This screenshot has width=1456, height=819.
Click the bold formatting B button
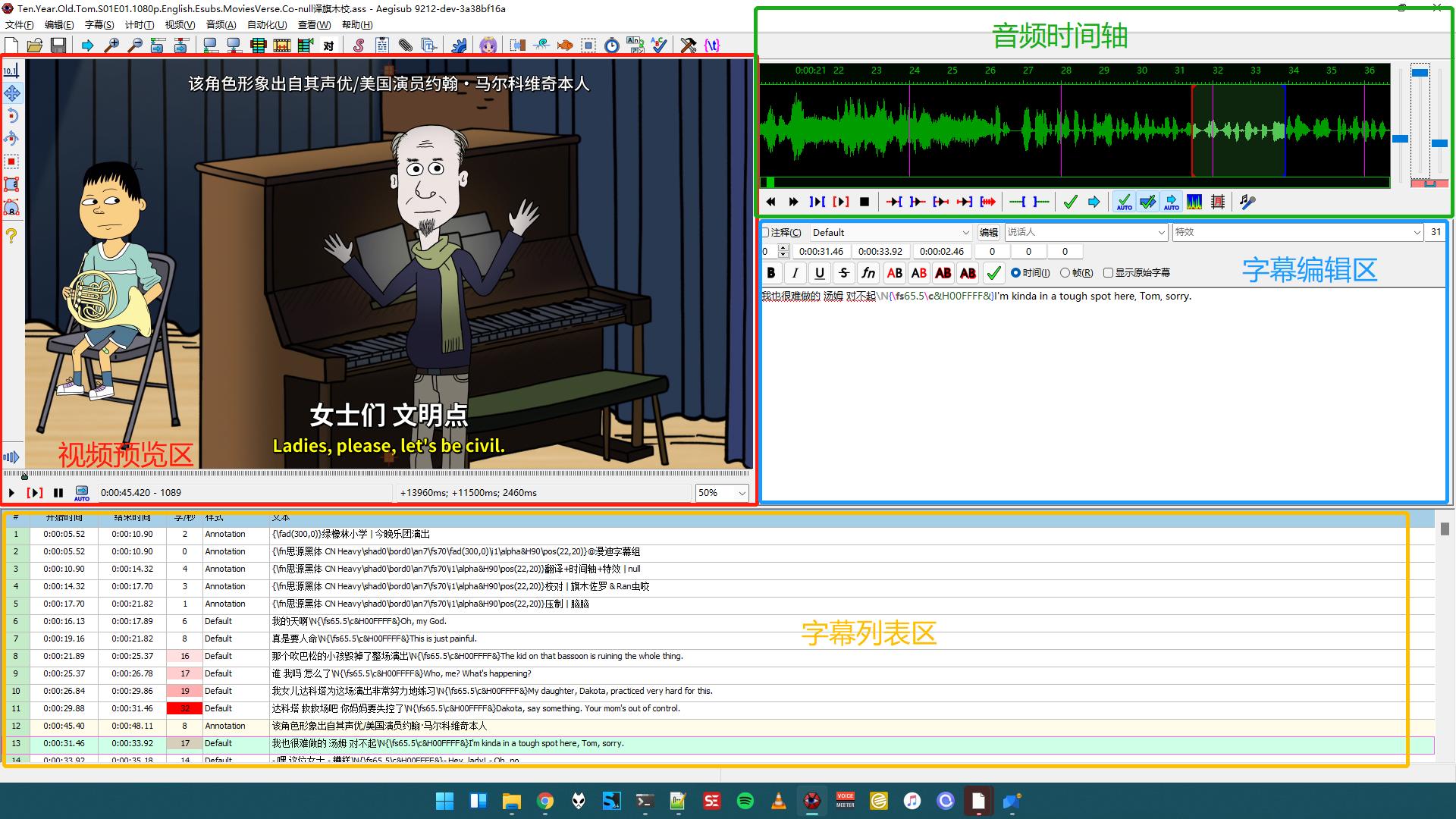[771, 273]
